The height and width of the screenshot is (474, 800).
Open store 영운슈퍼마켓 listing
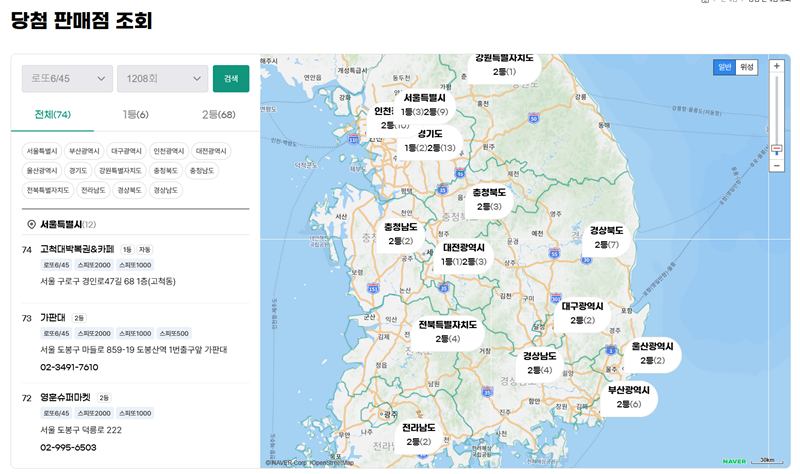pyautogui.click(x=65, y=397)
